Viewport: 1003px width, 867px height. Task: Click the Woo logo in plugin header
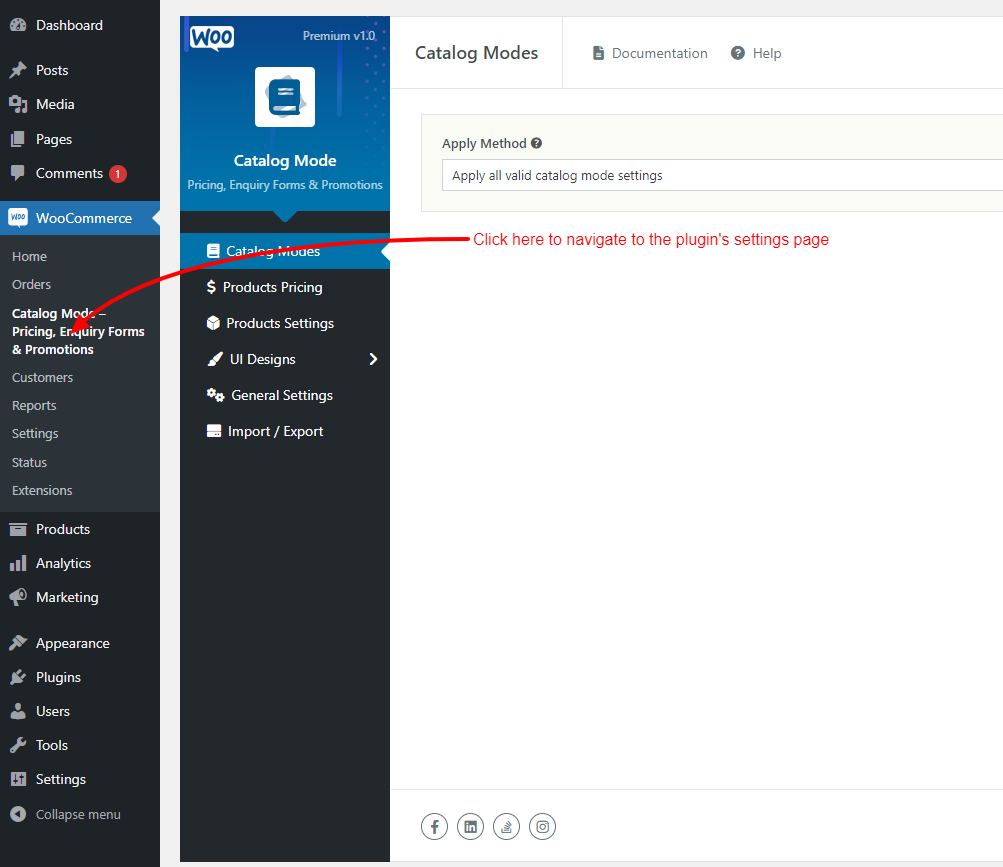212,38
